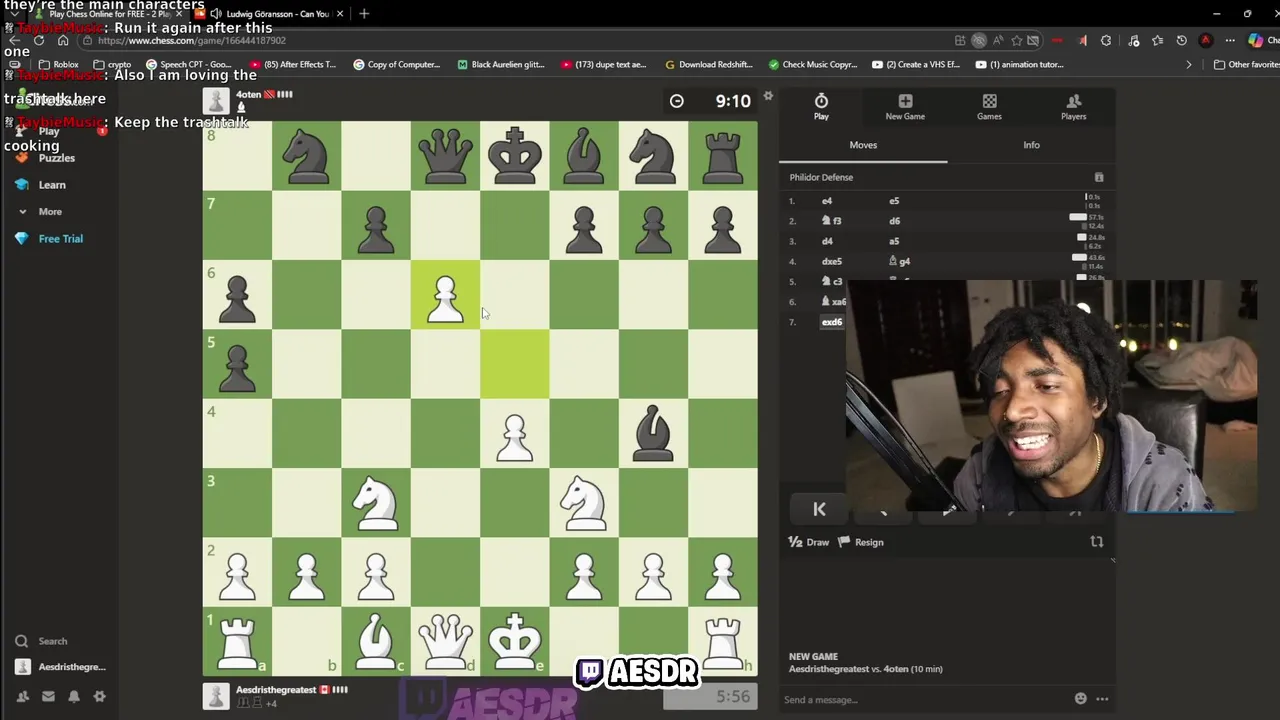Viewport: 1280px width, 720px height.
Task: Open the Games board icon
Action: click(989, 101)
